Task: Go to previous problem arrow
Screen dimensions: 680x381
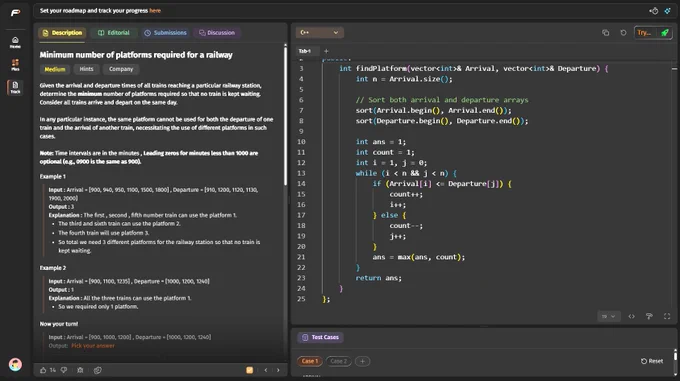Action: (x=266, y=370)
